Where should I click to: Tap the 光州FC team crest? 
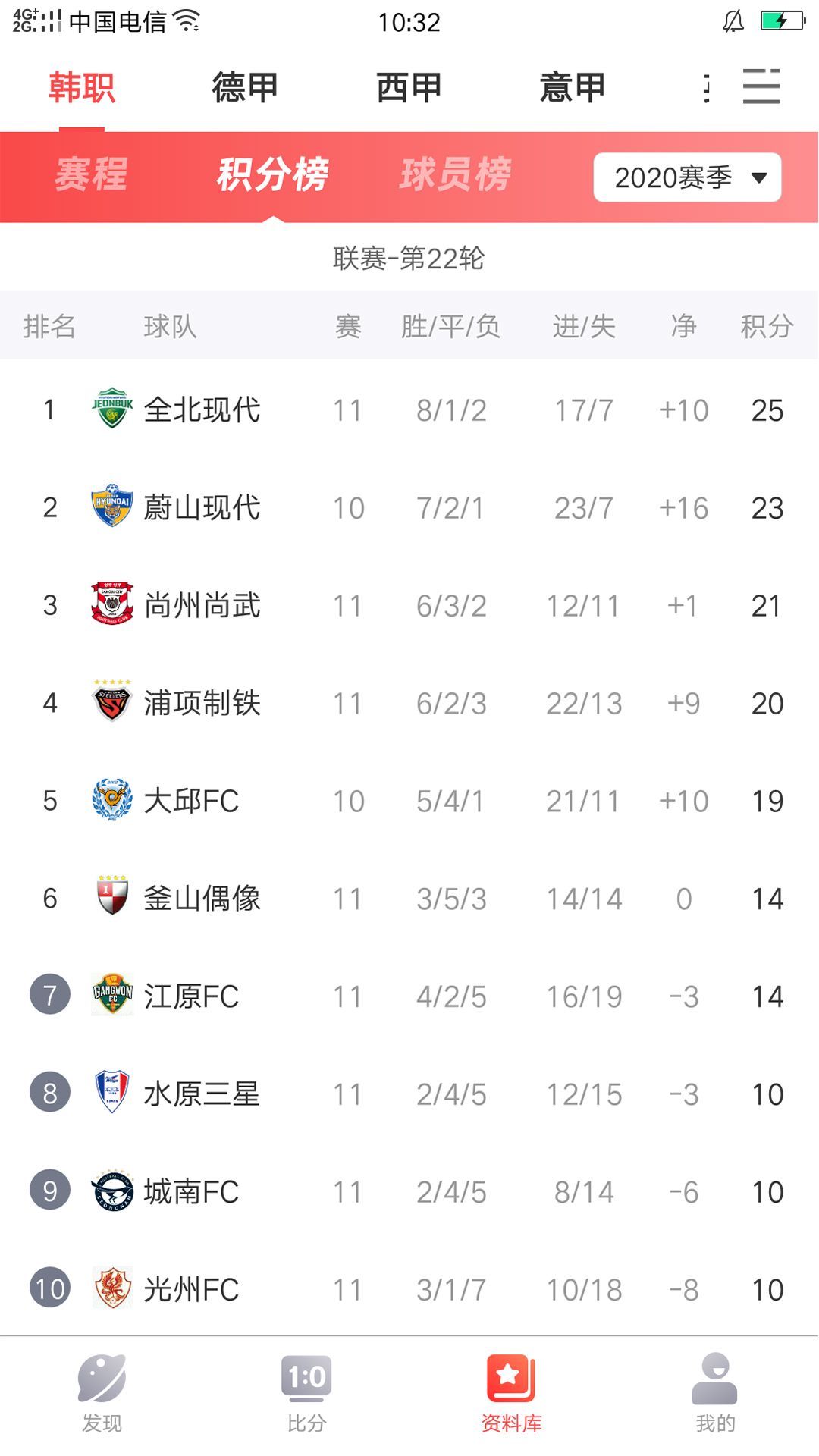tap(112, 1288)
